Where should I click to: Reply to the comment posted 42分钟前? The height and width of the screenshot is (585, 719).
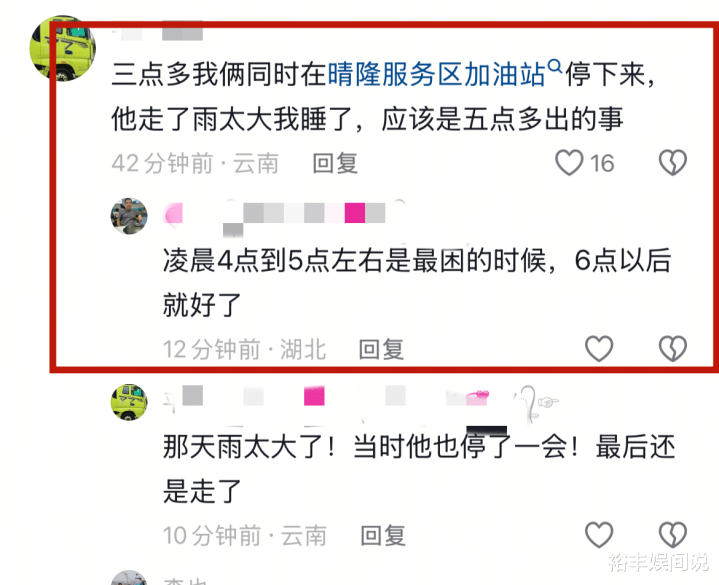[335, 163]
